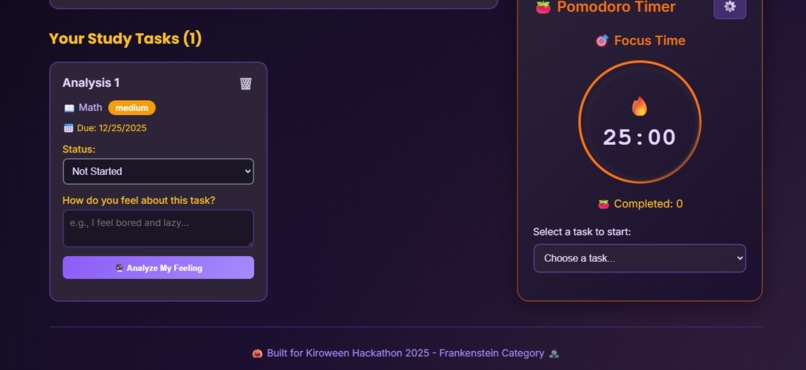Click the Status dropdown arrow
This screenshot has height=370, width=806.
[248, 171]
